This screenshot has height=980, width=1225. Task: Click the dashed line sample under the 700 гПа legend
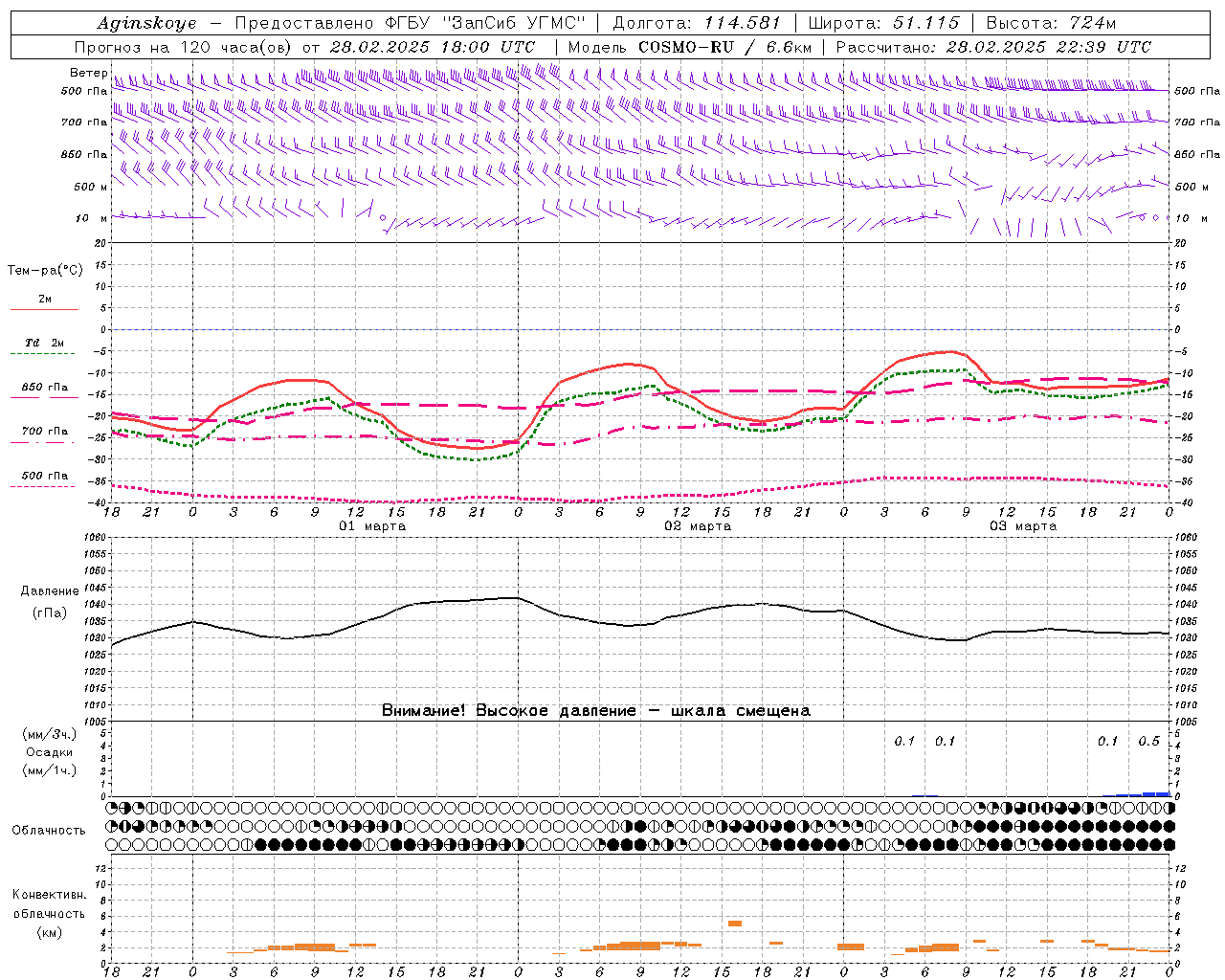click(44, 442)
